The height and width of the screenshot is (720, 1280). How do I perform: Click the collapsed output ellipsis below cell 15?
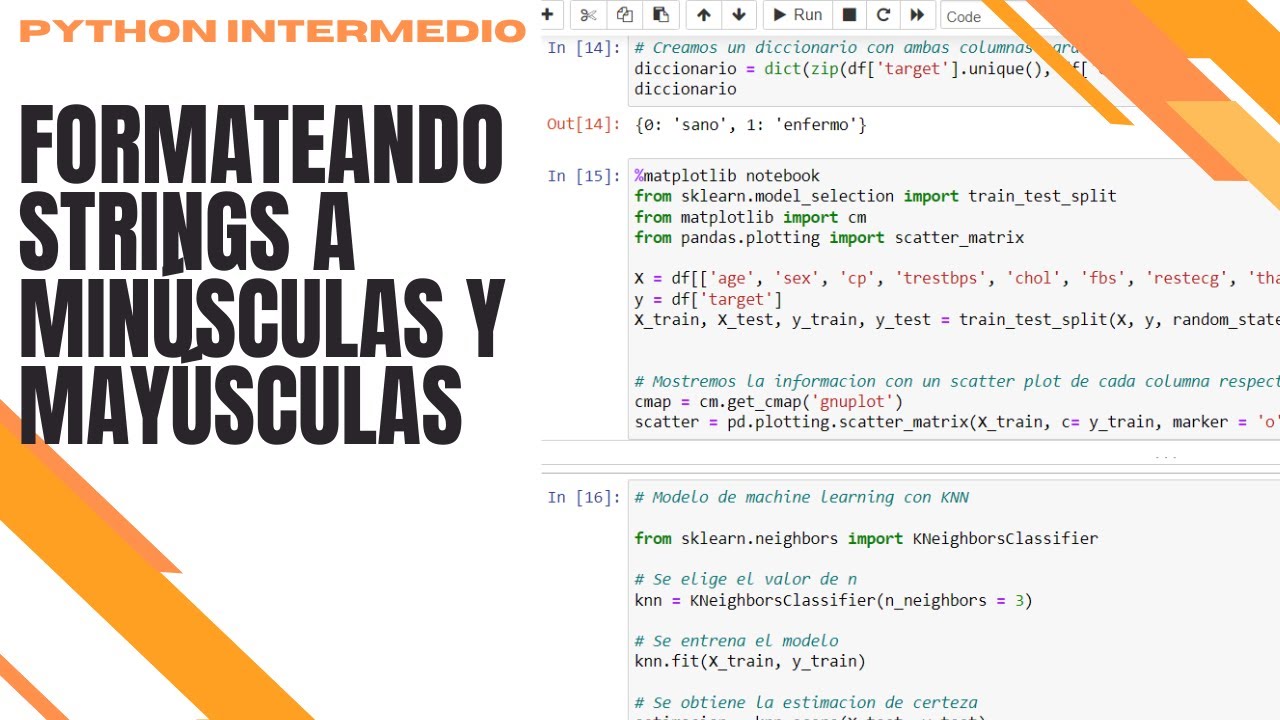click(1166, 457)
